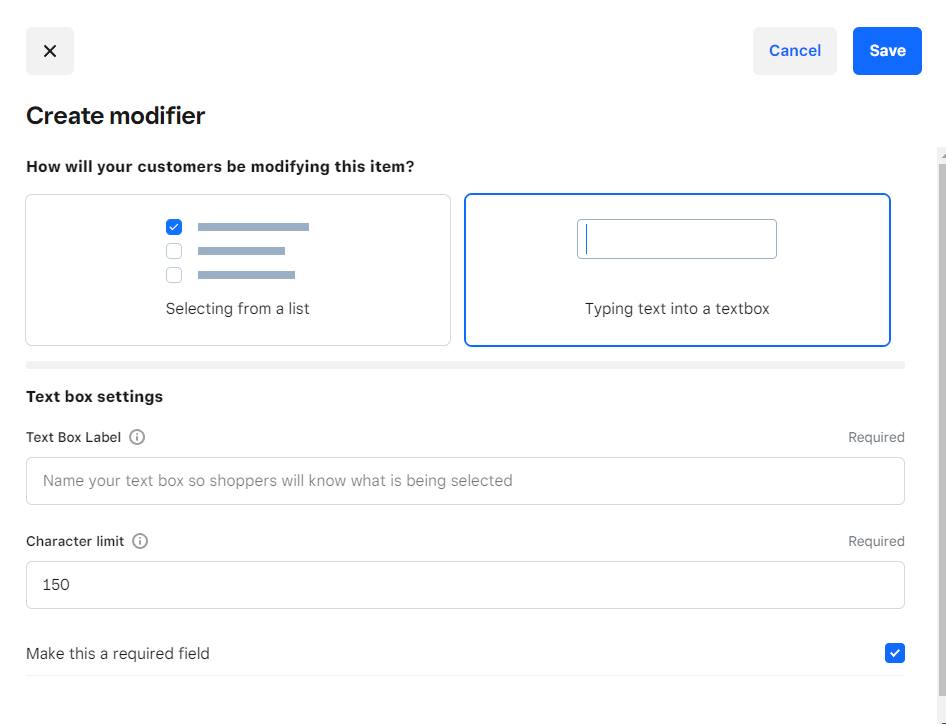This screenshot has height=724, width=946.
Task: Click the Create modifier title
Action: pos(115,116)
